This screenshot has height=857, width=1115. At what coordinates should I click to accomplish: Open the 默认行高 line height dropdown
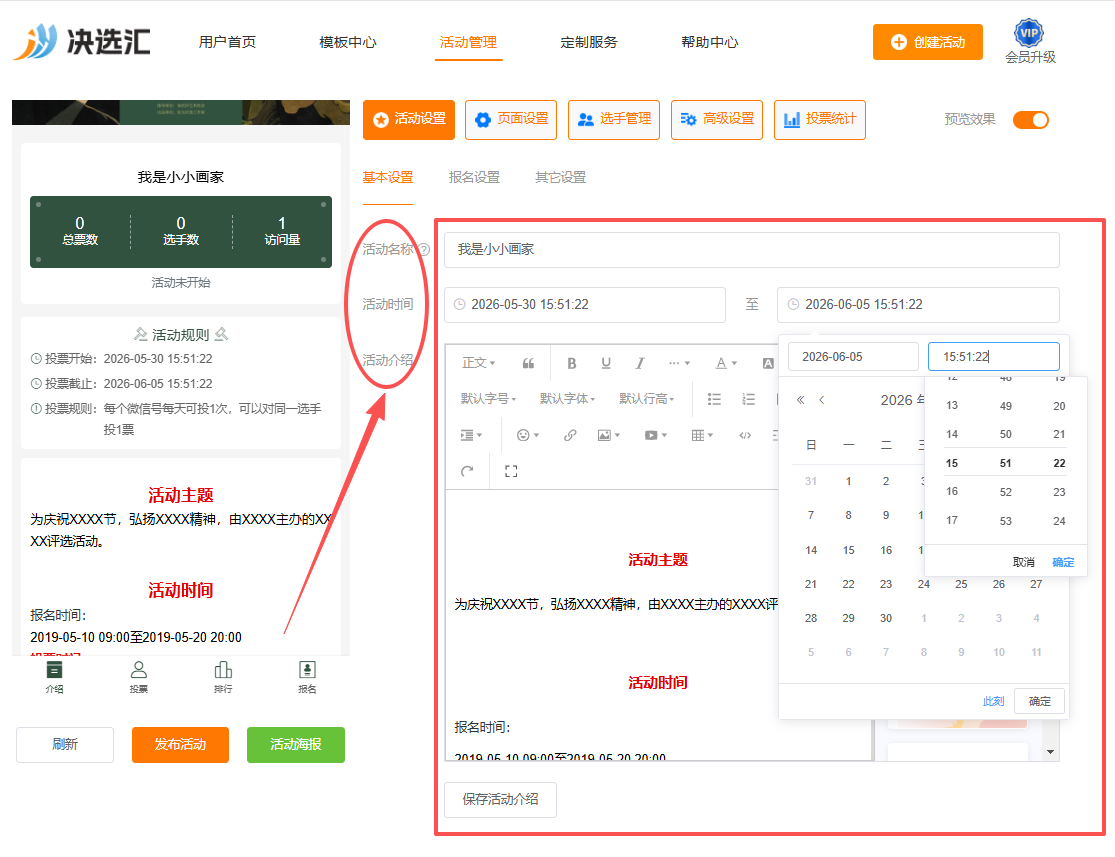tap(646, 399)
